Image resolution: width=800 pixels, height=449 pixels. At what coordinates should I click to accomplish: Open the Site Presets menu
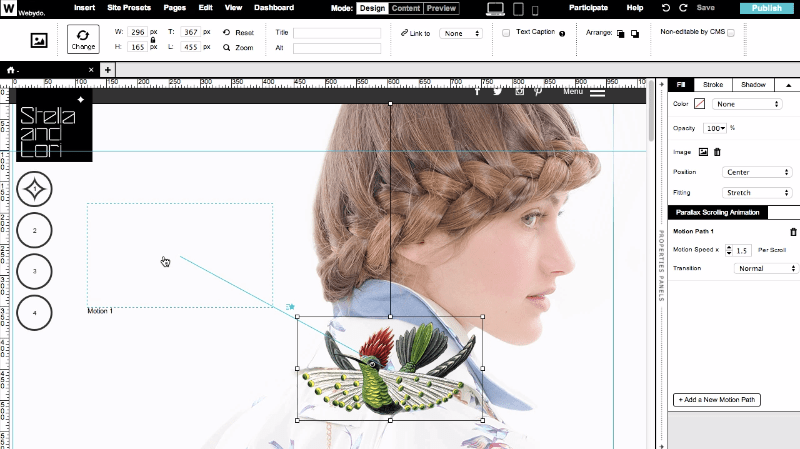point(131,8)
